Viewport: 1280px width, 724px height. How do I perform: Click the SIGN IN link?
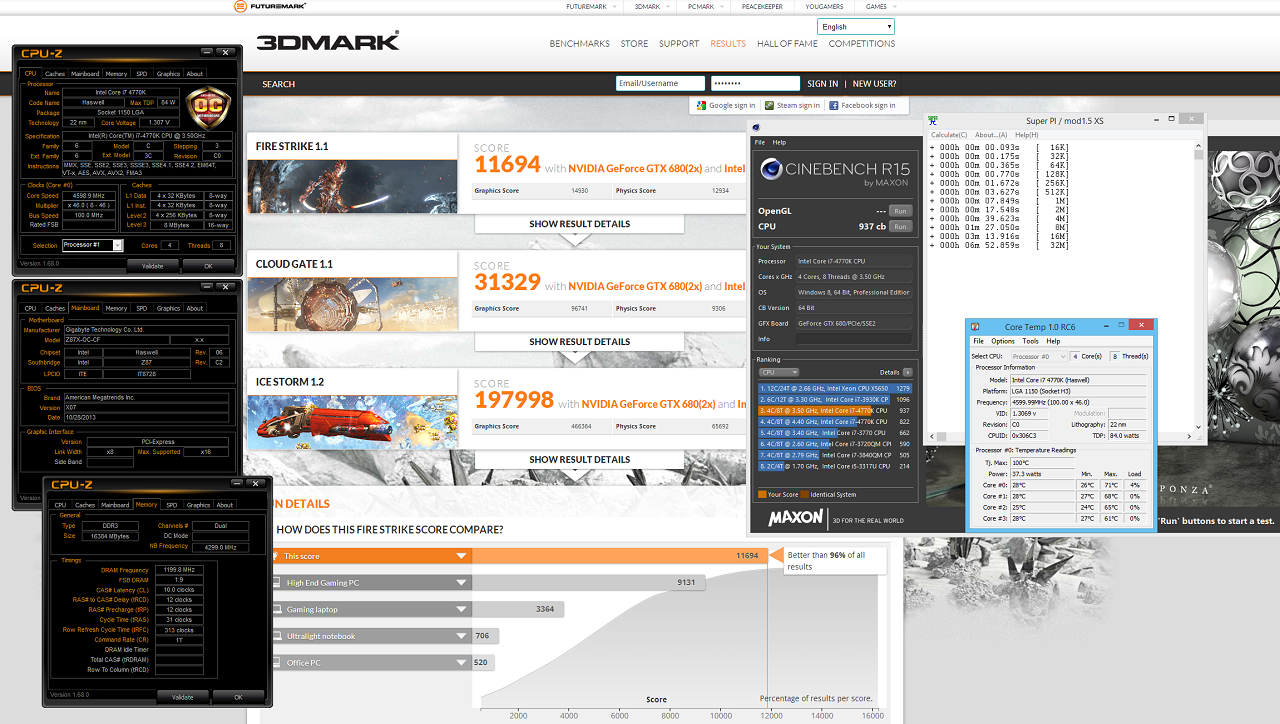click(x=822, y=84)
